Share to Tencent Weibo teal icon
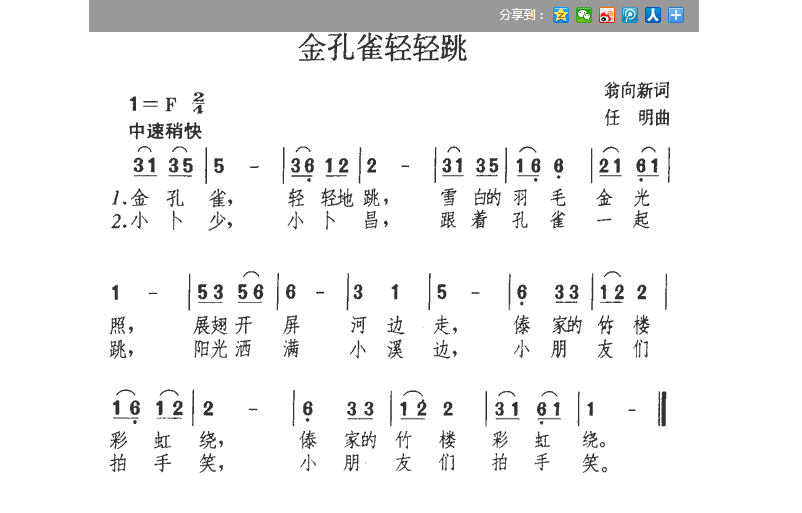Image resolution: width=802 pixels, height=513 pixels. [630, 15]
